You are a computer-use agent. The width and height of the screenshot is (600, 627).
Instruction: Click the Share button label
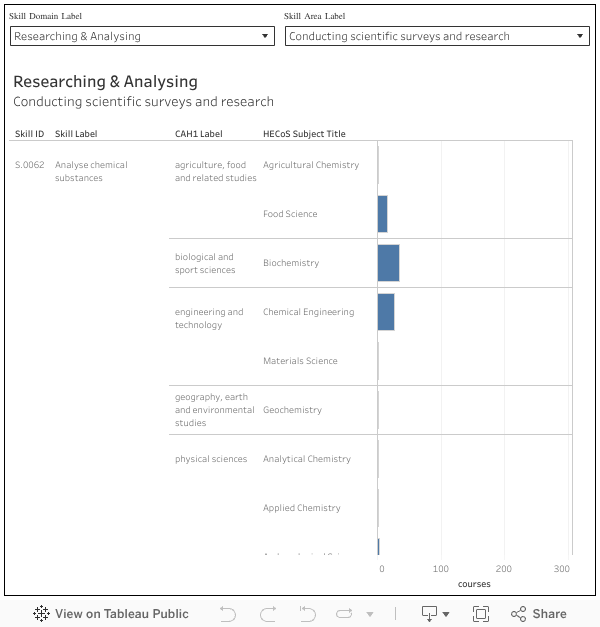(x=549, y=614)
